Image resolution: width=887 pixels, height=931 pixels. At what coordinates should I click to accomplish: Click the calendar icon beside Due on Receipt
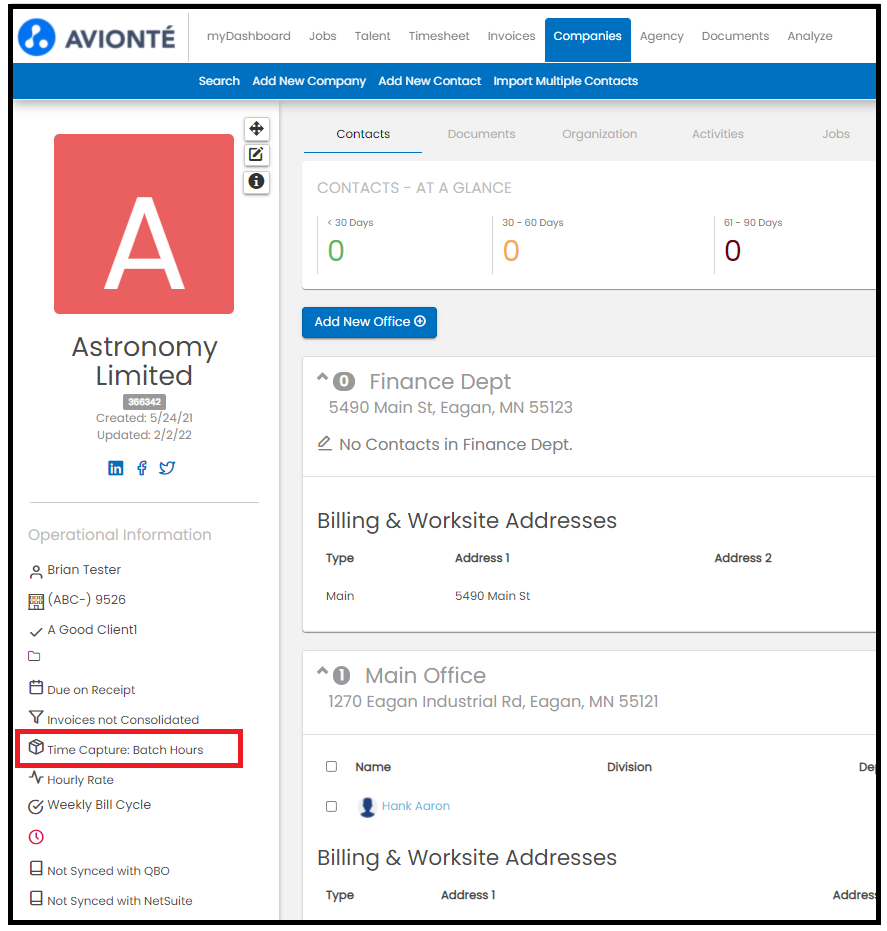pyautogui.click(x=36, y=688)
